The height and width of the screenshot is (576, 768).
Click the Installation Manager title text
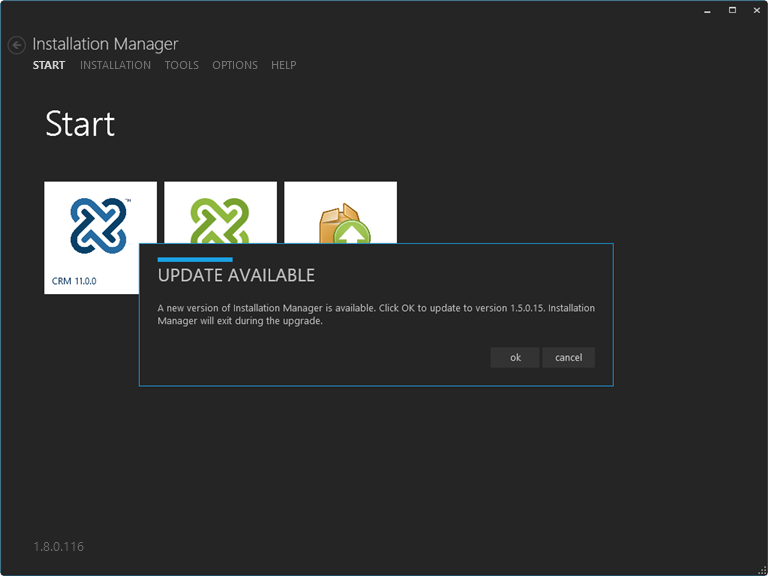(105, 44)
